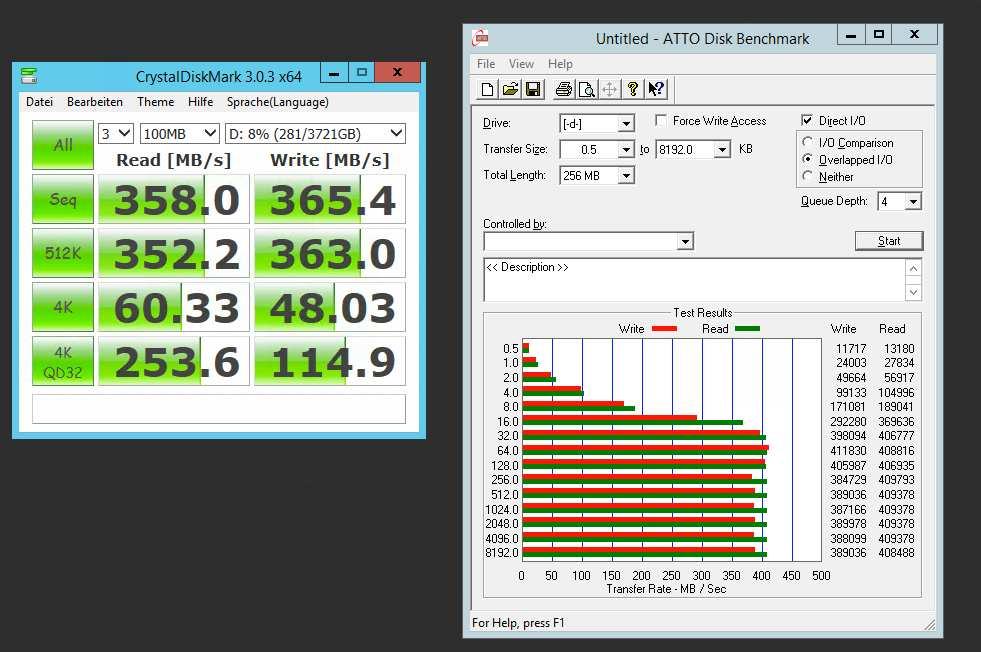Image resolution: width=981 pixels, height=652 pixels.
Task: Click the Seq write result 365.4
Action: 330,199
